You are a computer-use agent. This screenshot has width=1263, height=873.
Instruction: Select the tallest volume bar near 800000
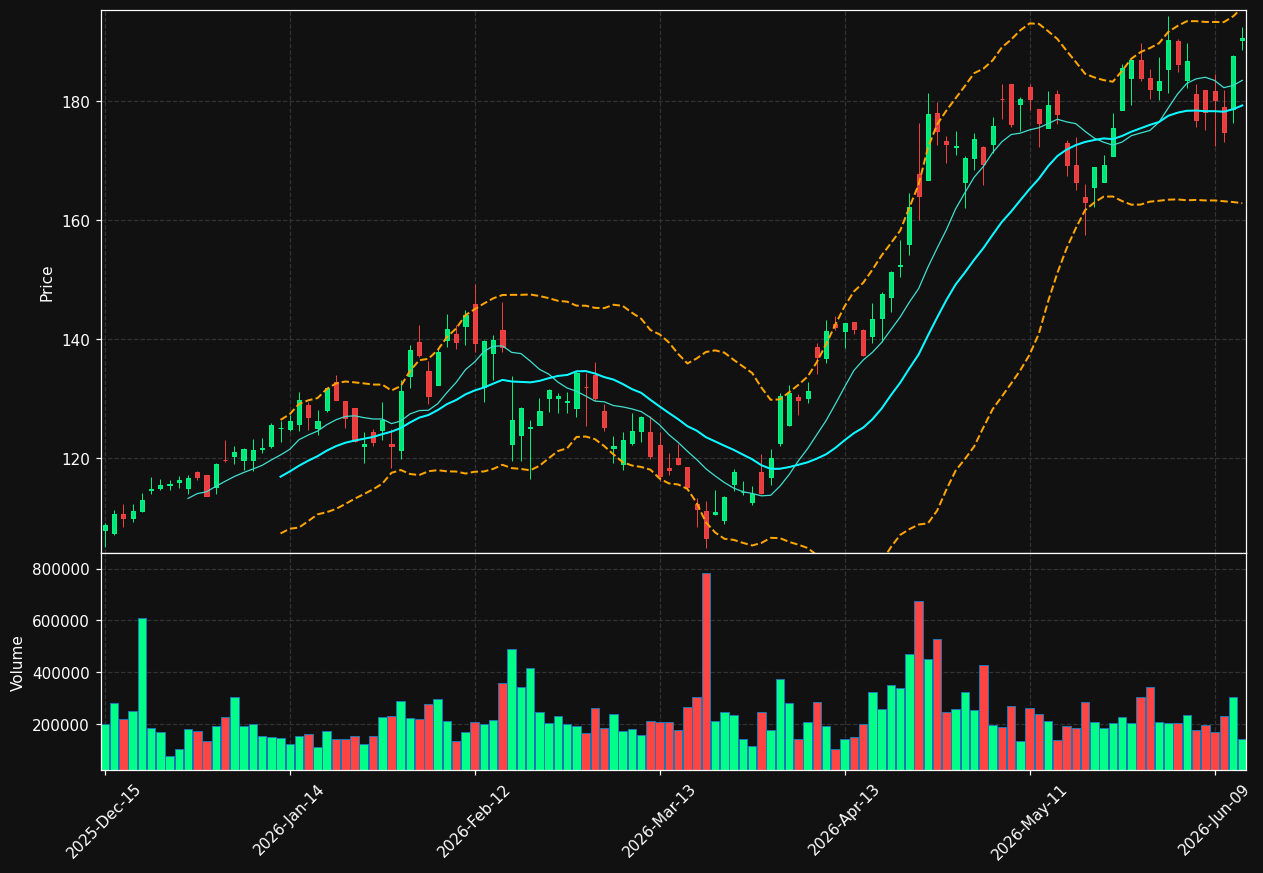pos(706,671)
